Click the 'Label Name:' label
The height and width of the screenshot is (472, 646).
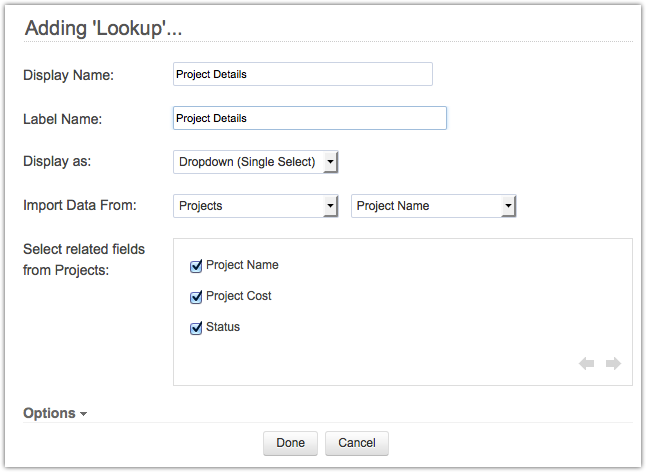click(64, 119)
